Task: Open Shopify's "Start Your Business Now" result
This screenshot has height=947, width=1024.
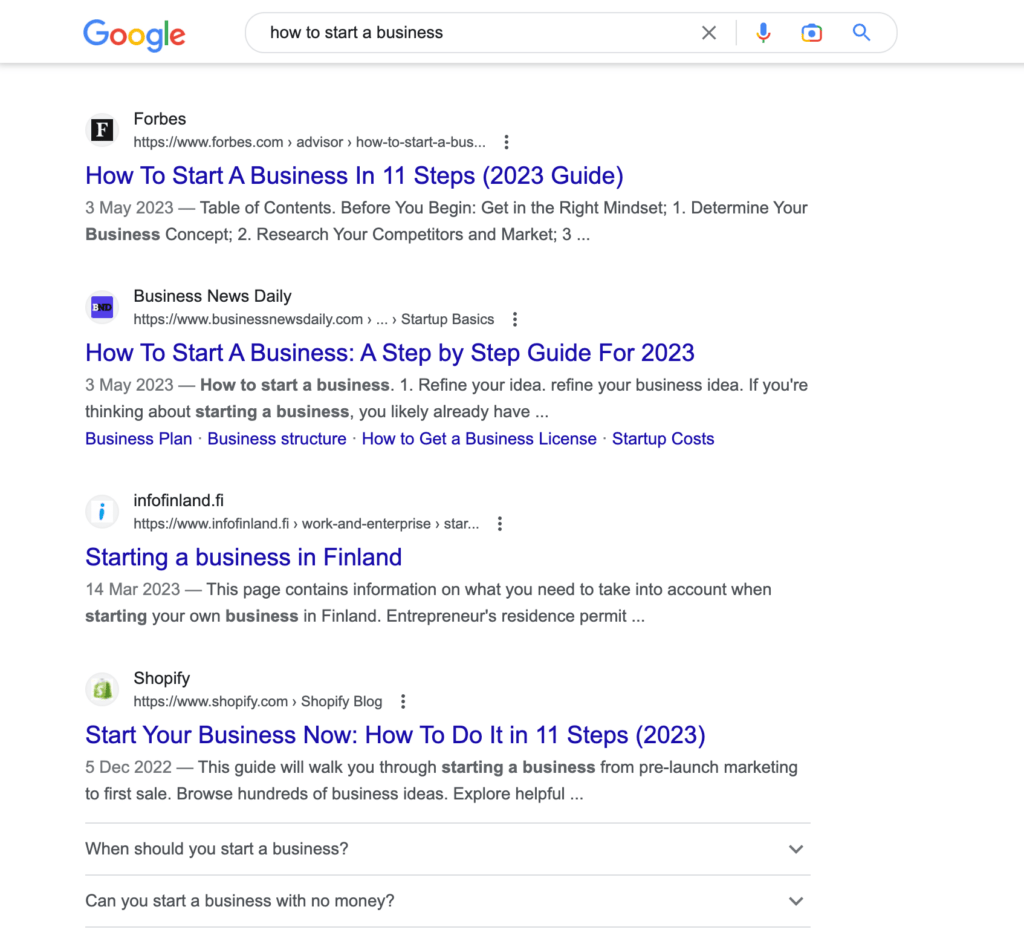Action: click(395, 735)
